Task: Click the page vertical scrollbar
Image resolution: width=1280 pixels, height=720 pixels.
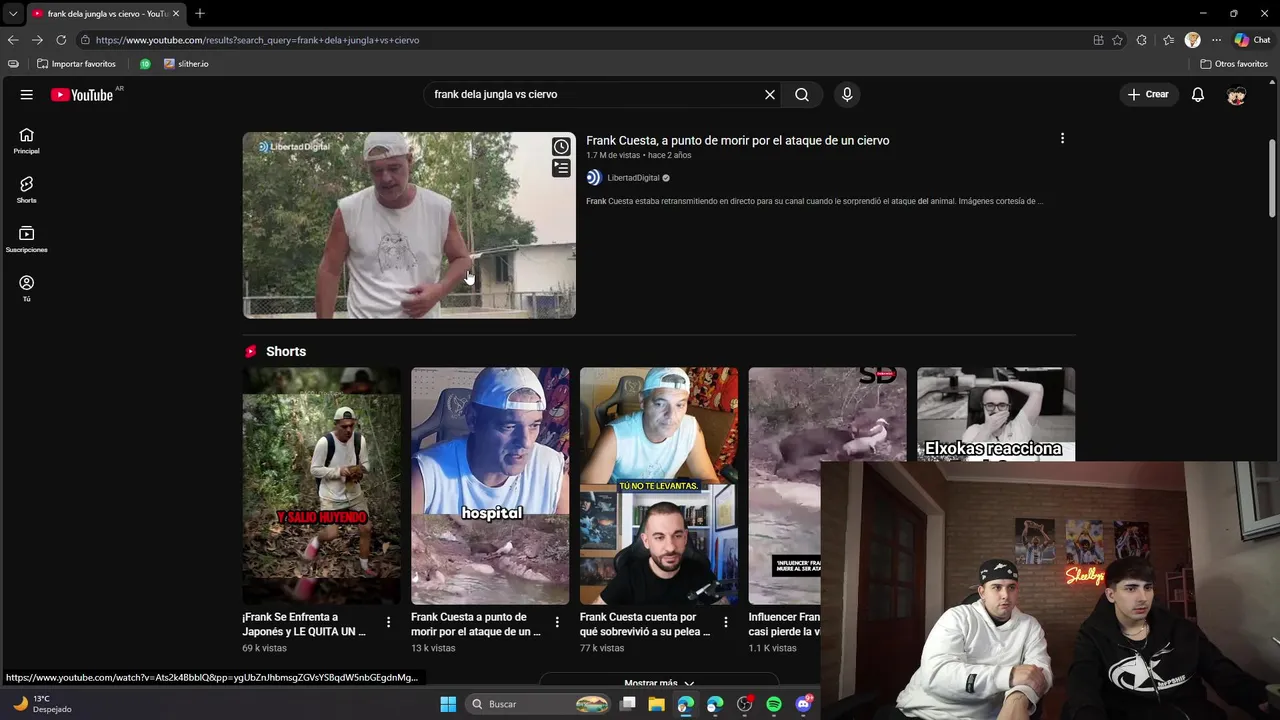Action: 1272,180
